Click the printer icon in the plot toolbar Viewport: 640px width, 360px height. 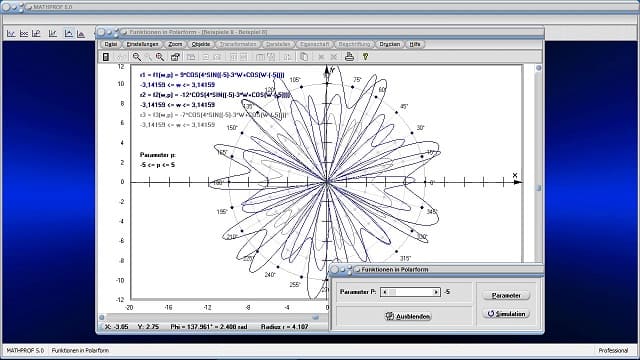349,57
